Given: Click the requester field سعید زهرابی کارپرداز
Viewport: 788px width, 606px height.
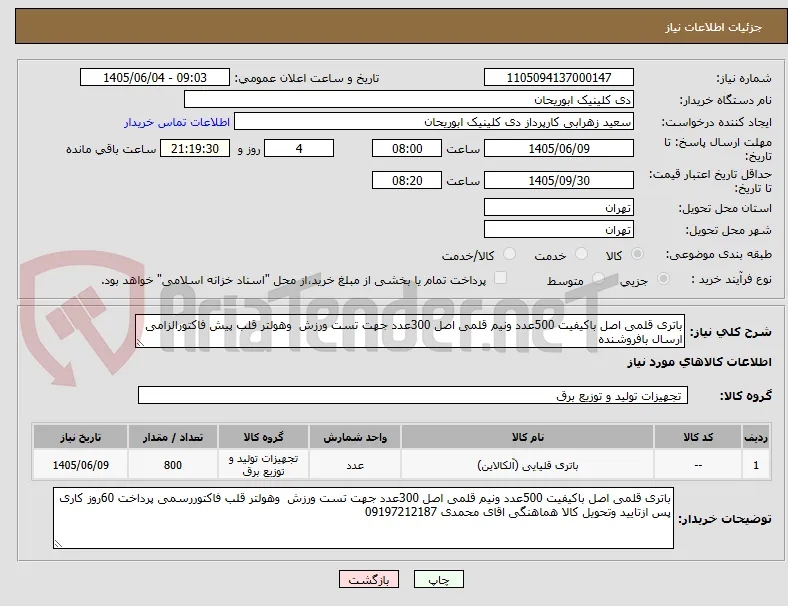Looking at the screenshot, I should 434,122.
